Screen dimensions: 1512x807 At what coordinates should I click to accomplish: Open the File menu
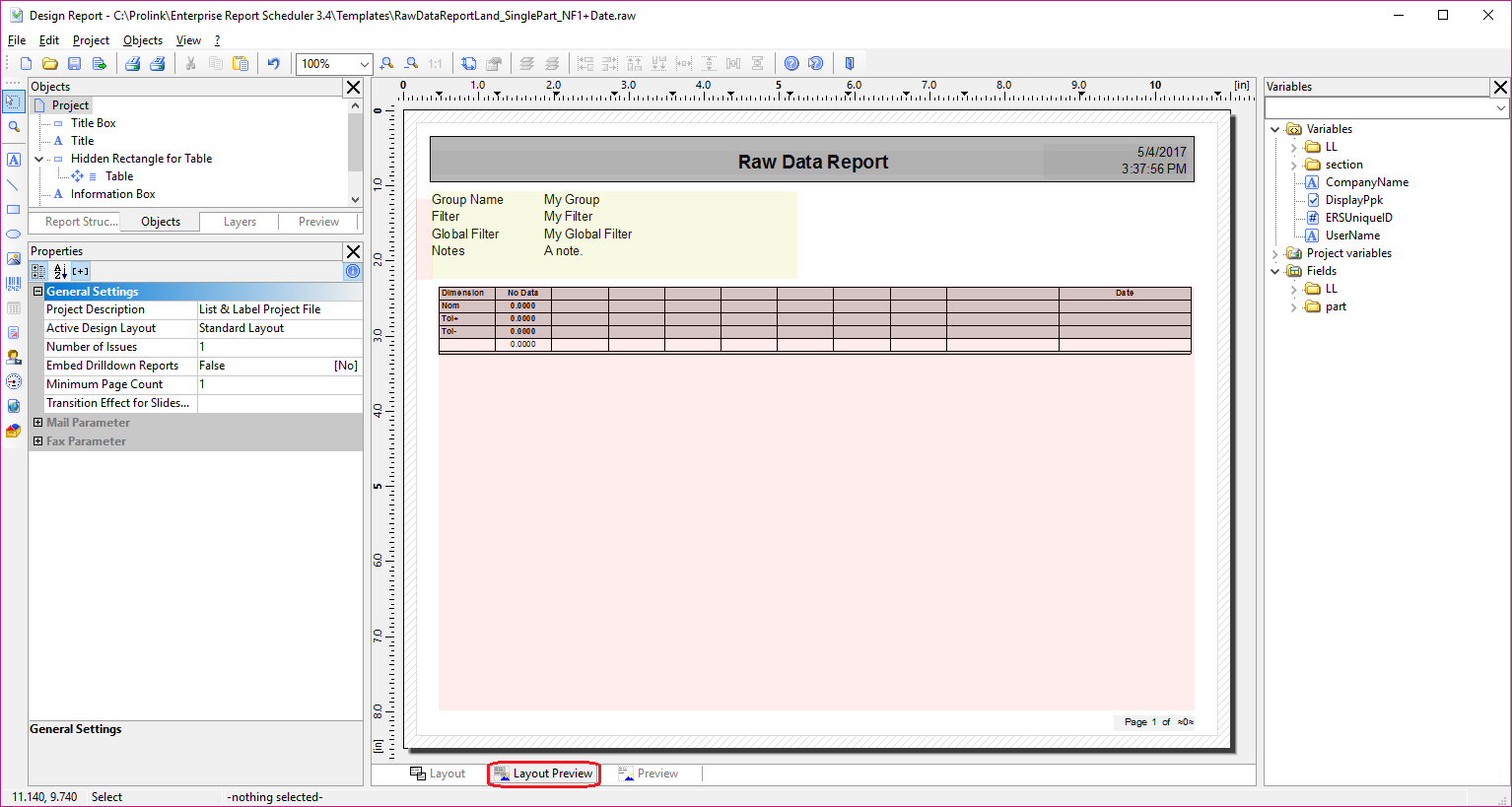(17, 40)
